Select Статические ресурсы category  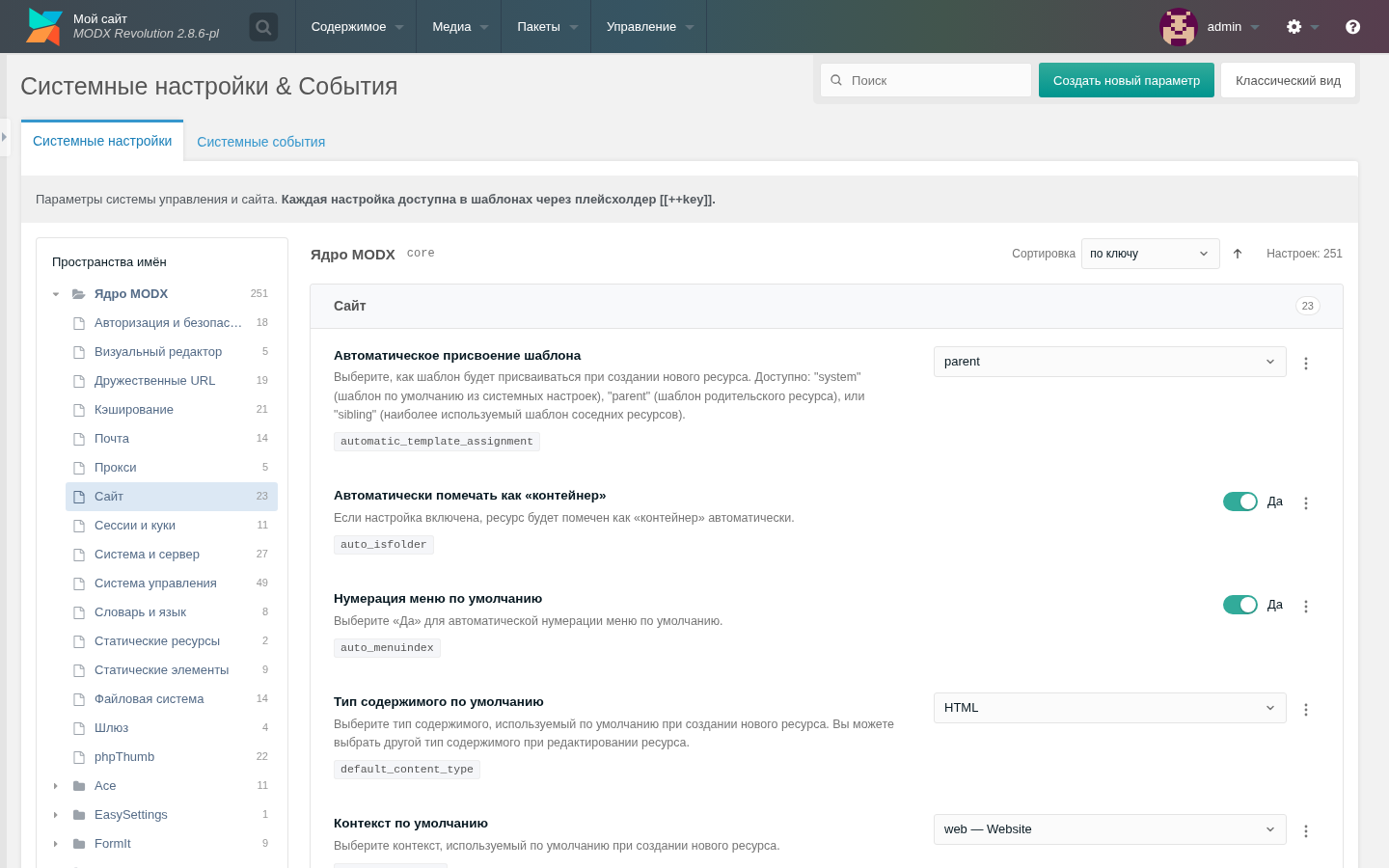[172, 641]
